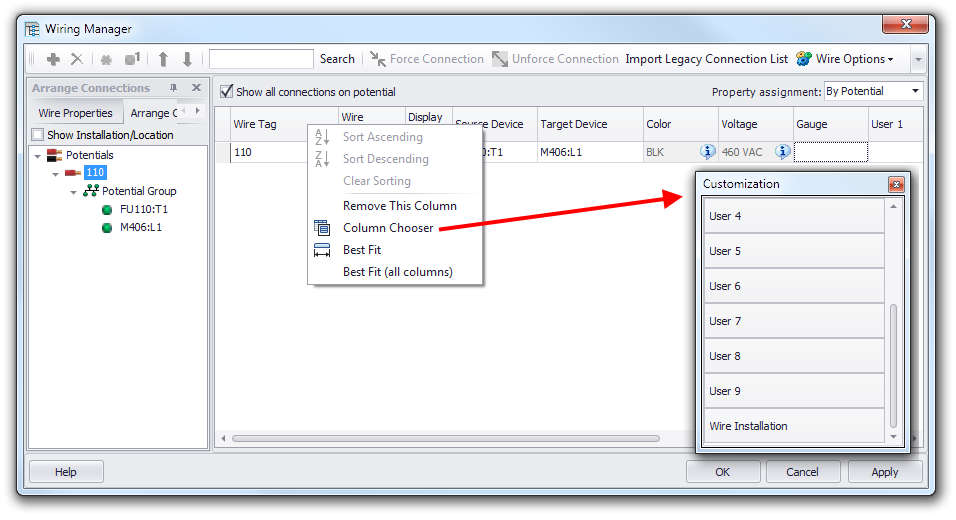
Task: Enable Show Installation/Location checkbox
Action: click(x=38, y=135)
